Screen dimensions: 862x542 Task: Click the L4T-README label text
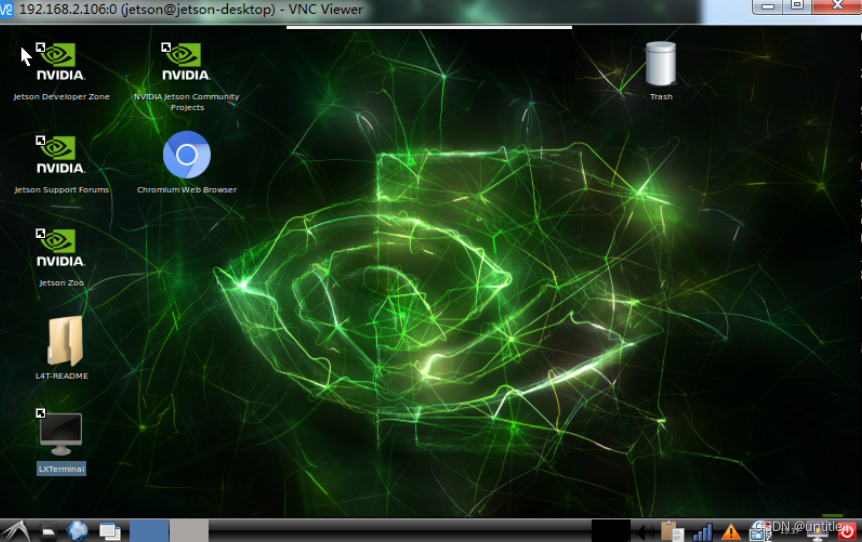pyautogui.click(x=62, y=376)
